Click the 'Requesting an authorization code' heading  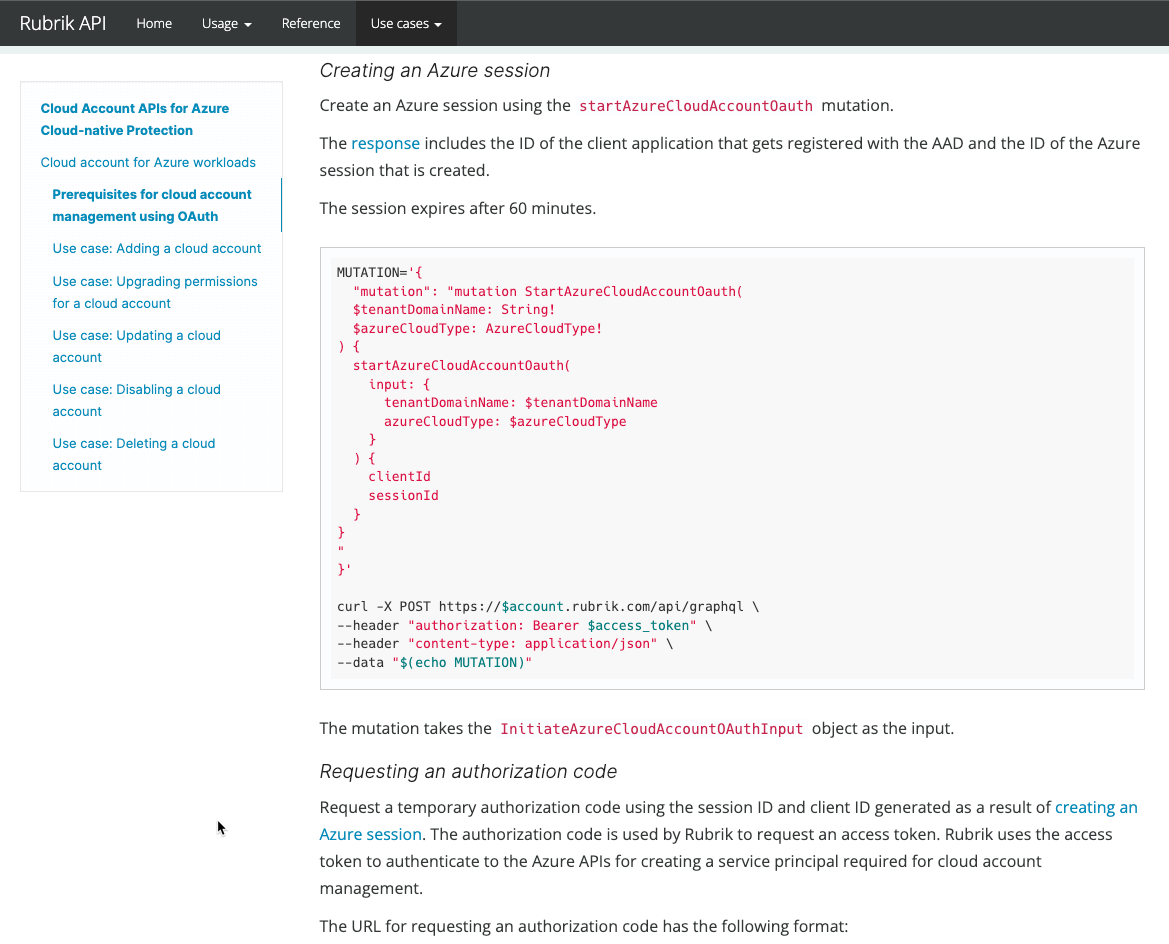tap(468, 771)
